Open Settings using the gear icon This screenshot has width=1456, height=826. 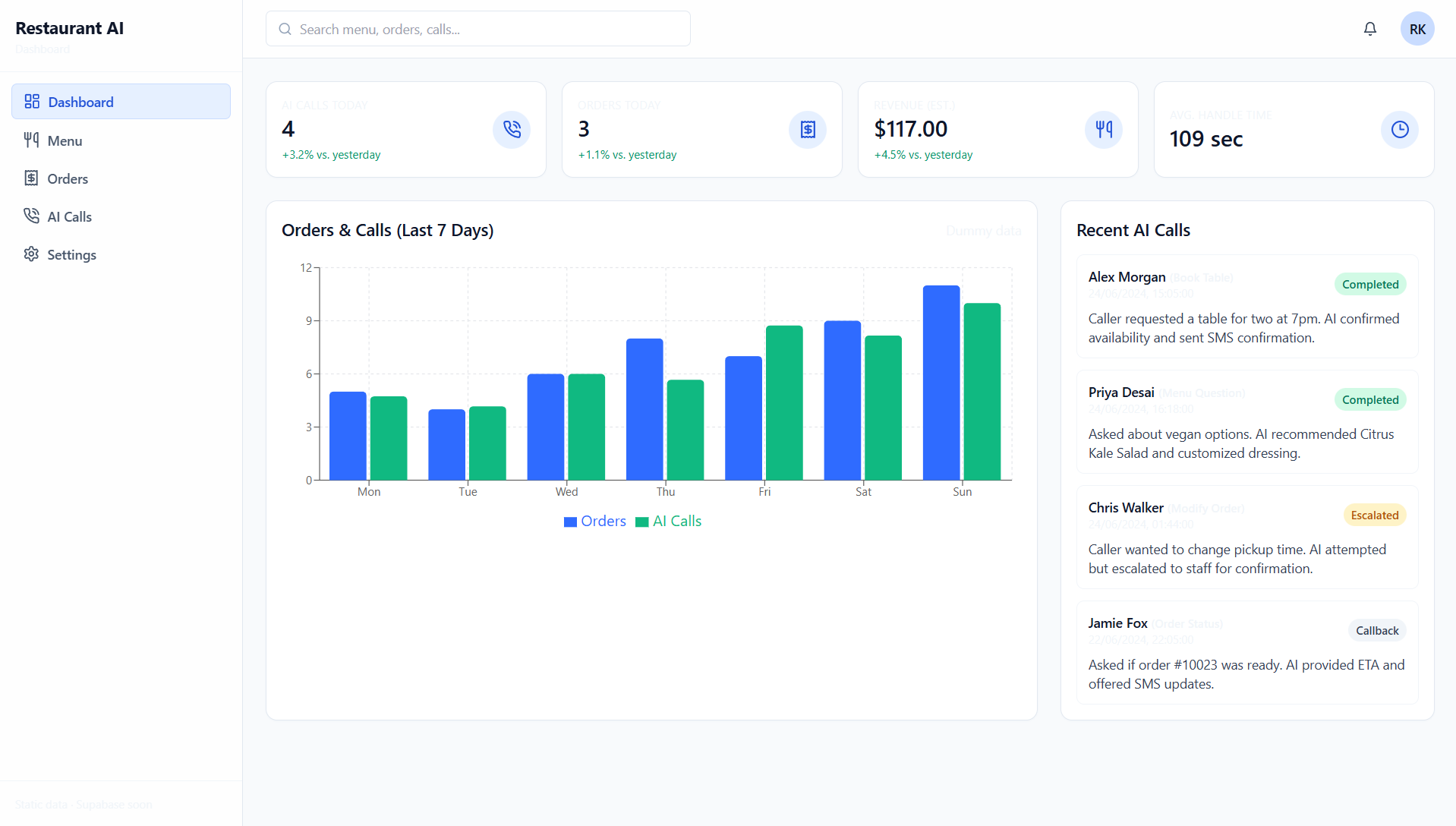point(31,254)
